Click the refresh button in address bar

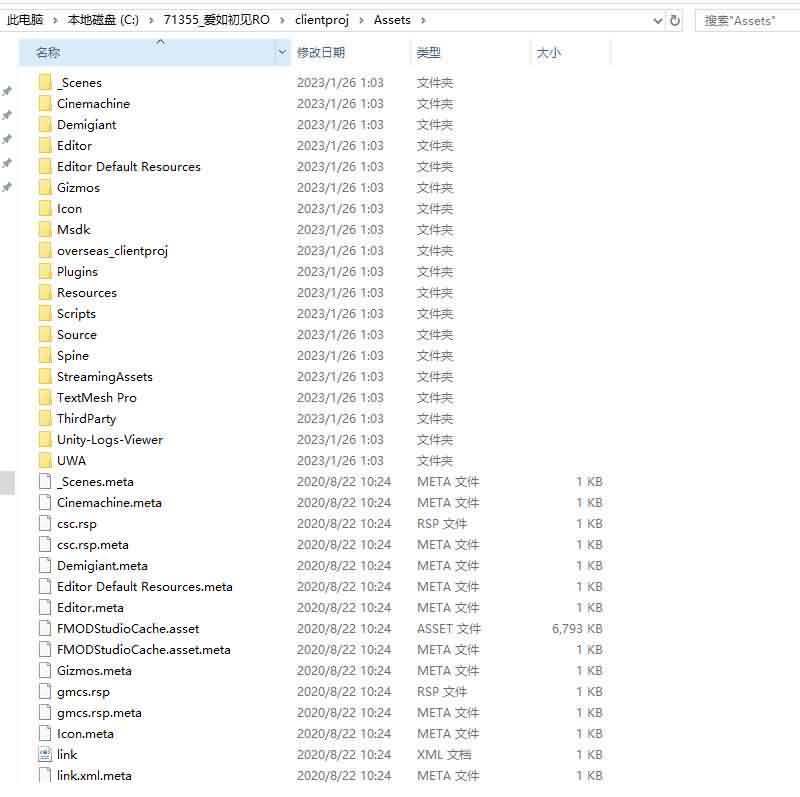(x=675, y=20)
